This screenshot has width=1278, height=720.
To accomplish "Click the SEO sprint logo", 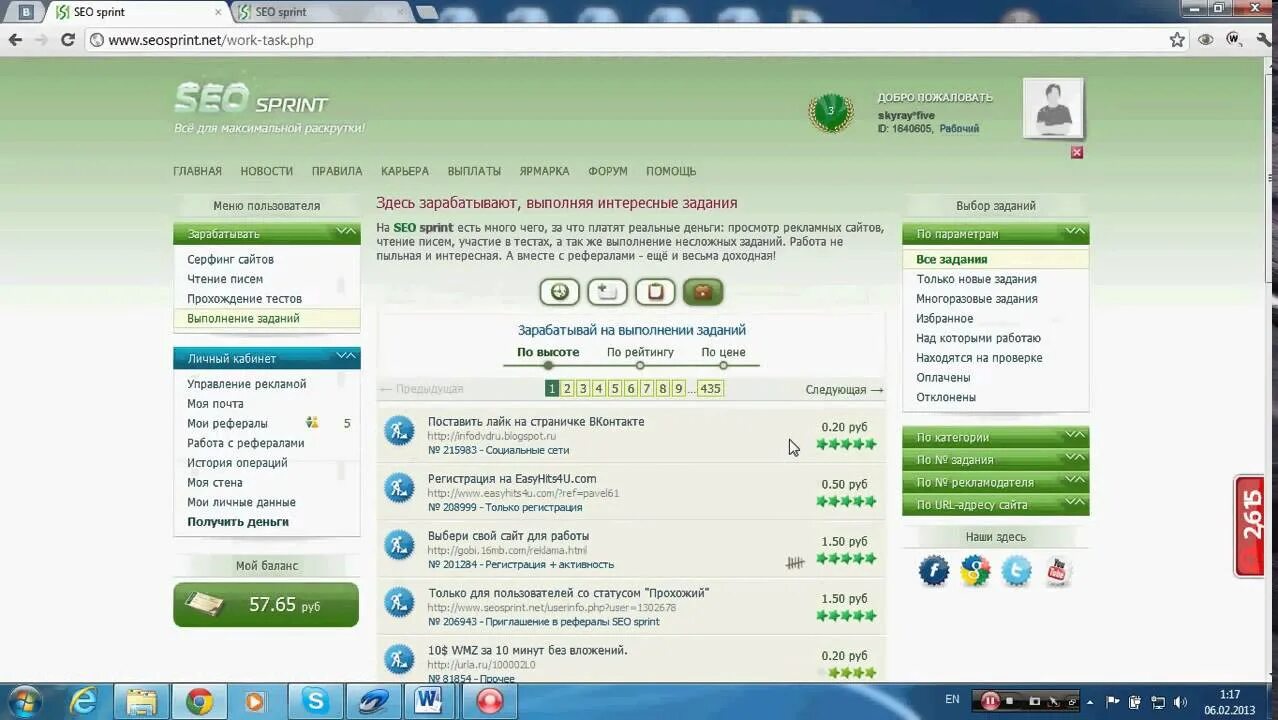I will 251,99.
